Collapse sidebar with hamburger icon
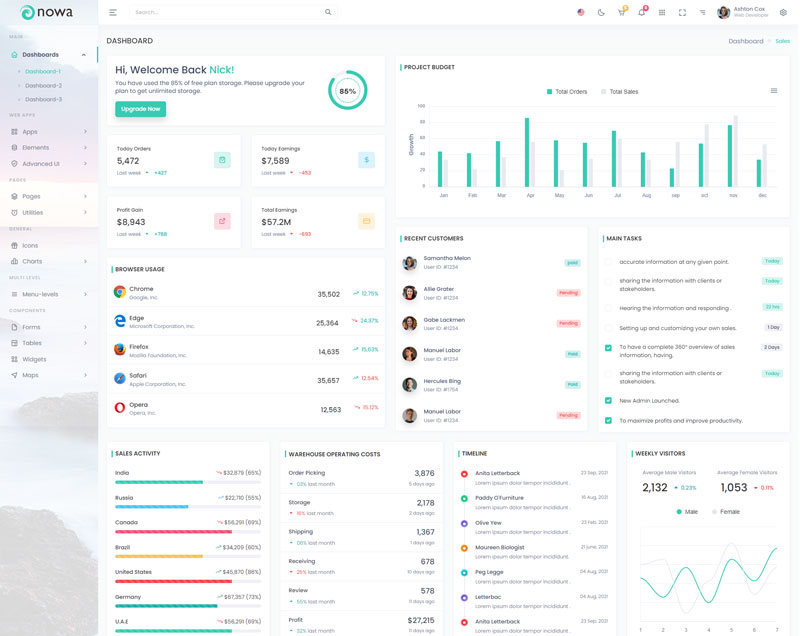The image size is (800, 636). pyautogui.click(x=113, y=12)
